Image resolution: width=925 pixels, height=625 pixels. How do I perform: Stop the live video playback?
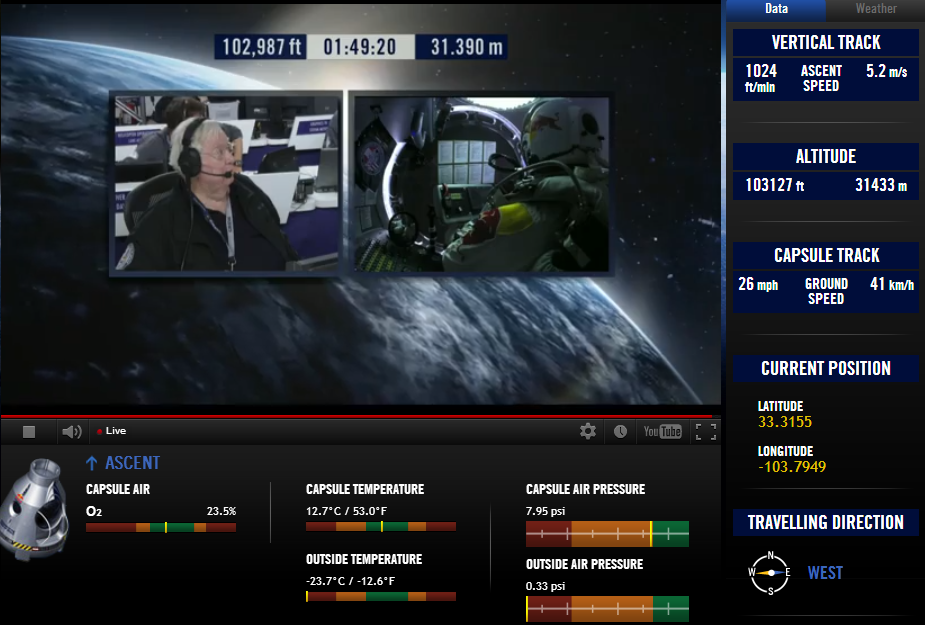pyautogui.click(x=29, y=432)
